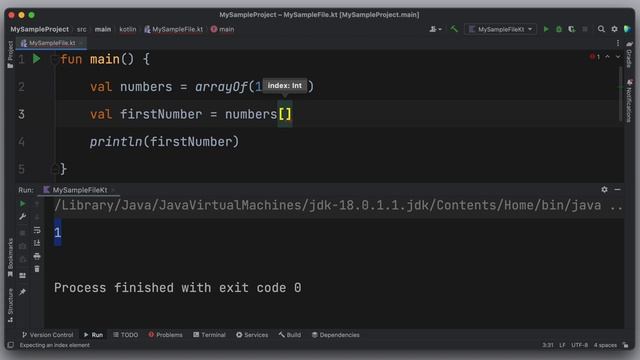Open the Problems tool window
Viewport: 640px width, 360px height.
[165, 335]
